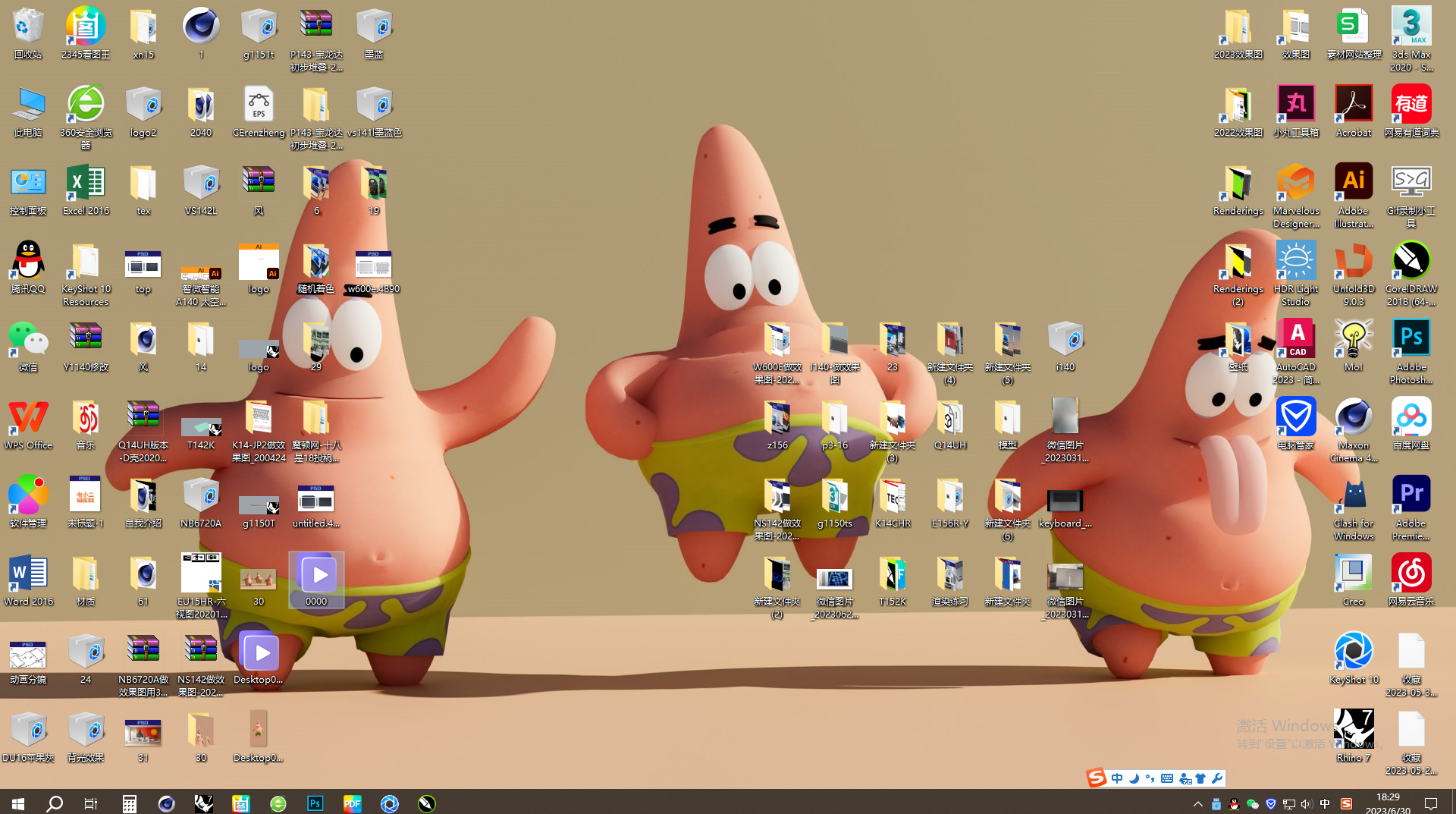Open taskbar Search magnifier
This screenshot has height=814, width=1456.
55,803
